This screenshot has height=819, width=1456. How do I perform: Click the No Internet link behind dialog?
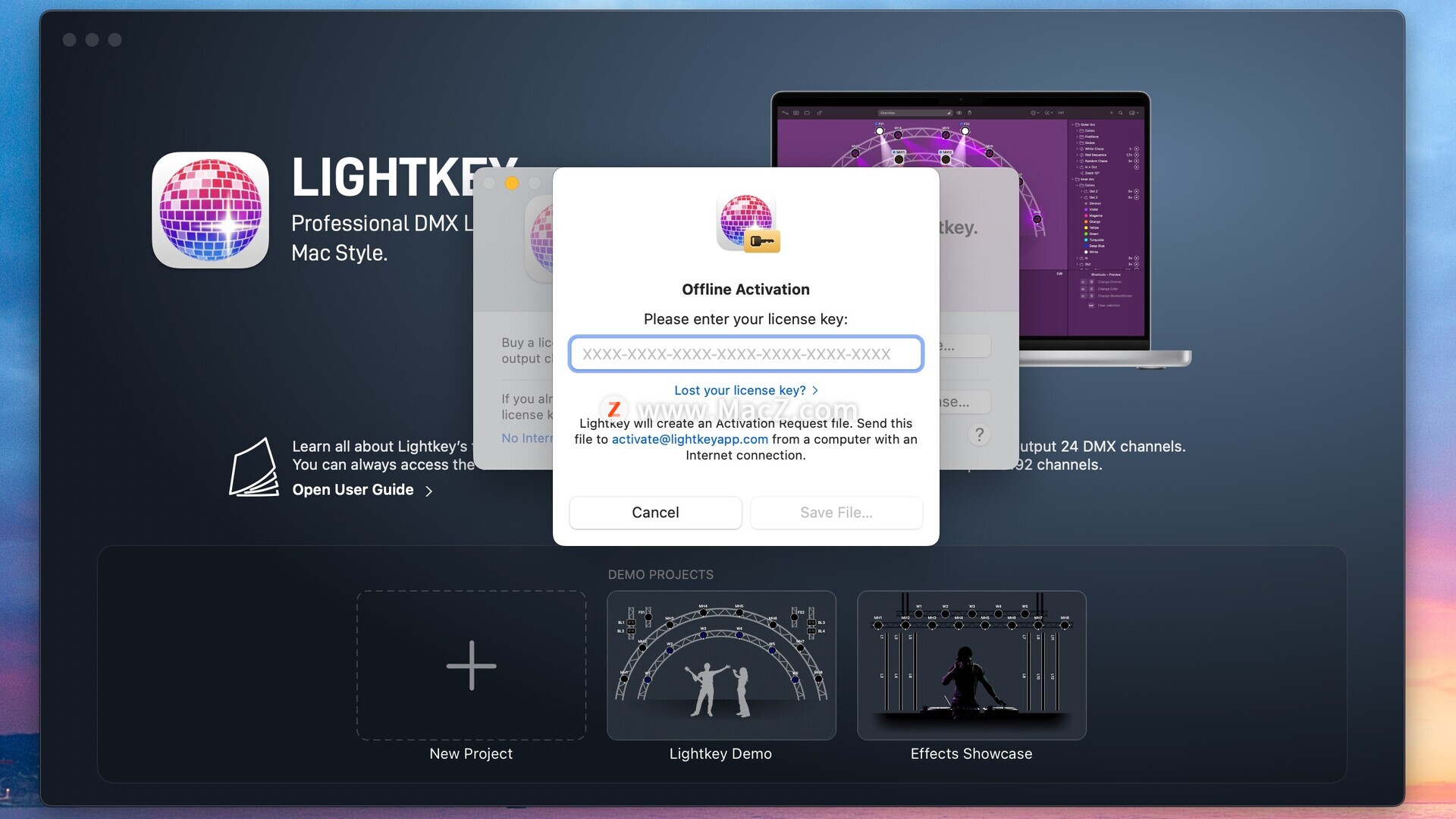point(527,438)
